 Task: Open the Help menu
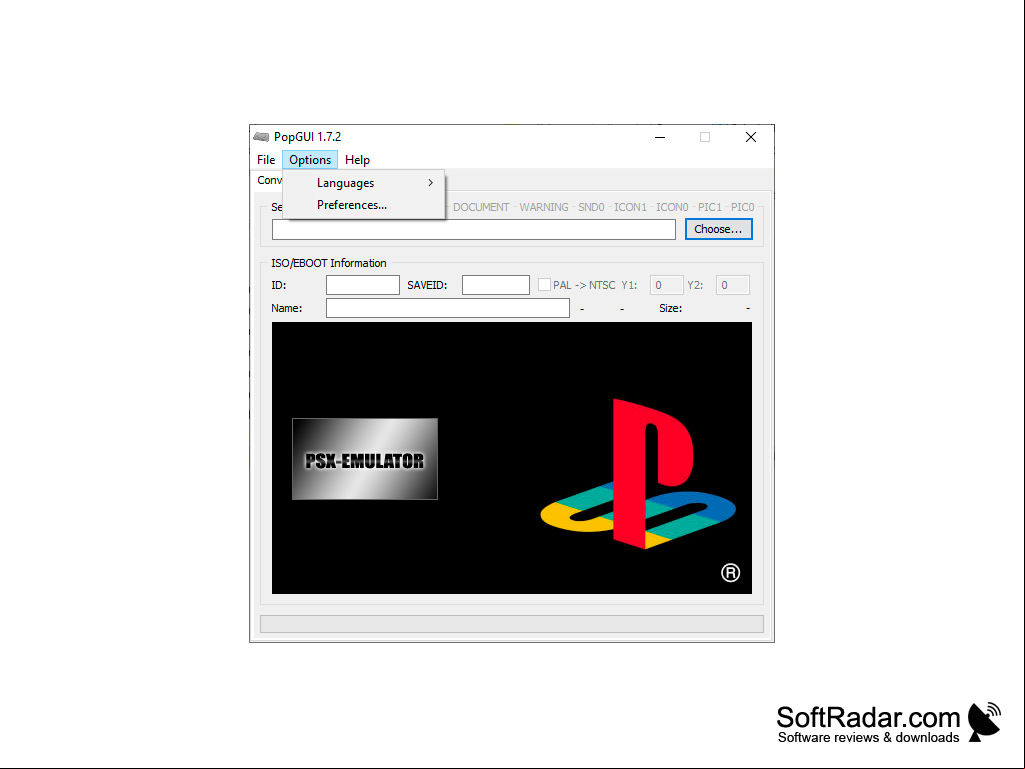click(x=357, y=160)
